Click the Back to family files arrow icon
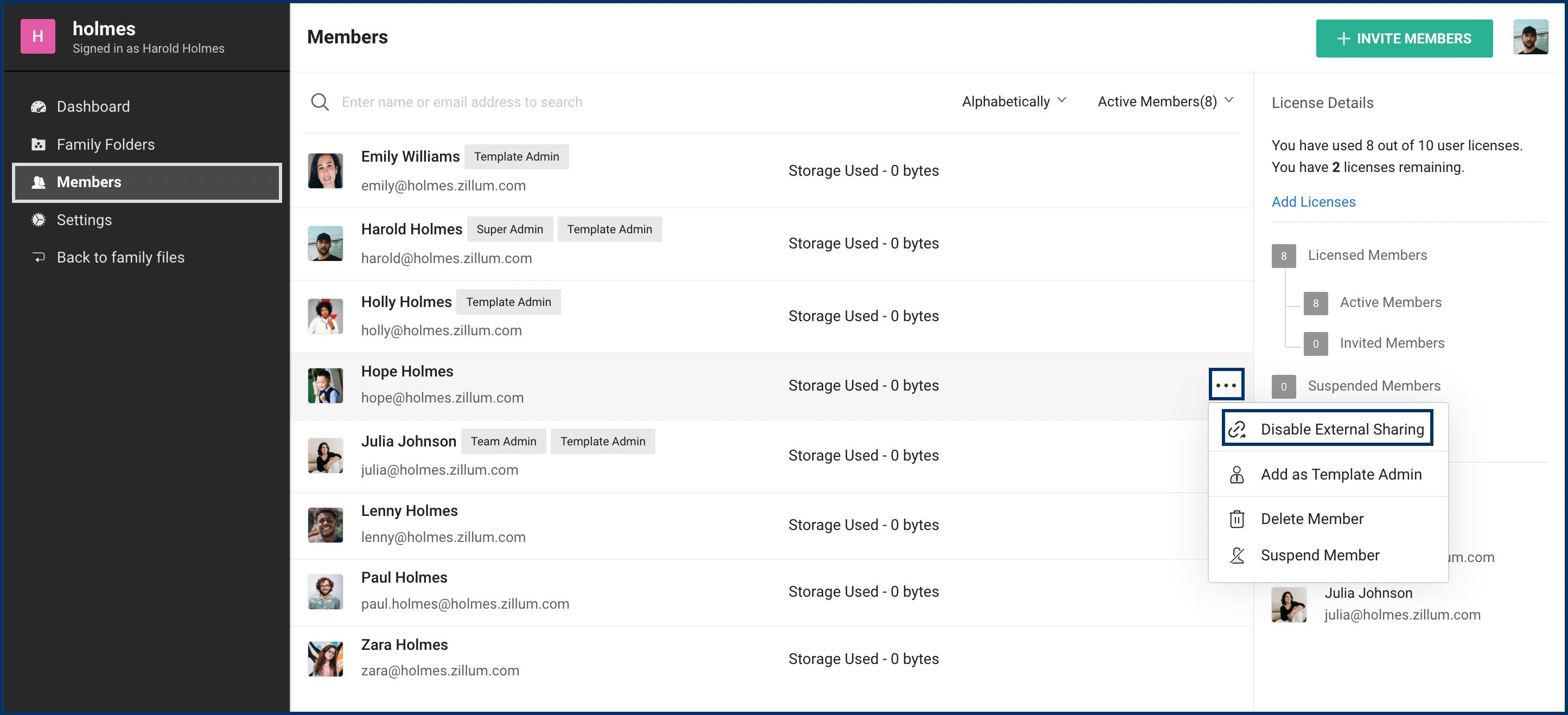The width and height of the screenshot is (1568, 715). (39, 257)
